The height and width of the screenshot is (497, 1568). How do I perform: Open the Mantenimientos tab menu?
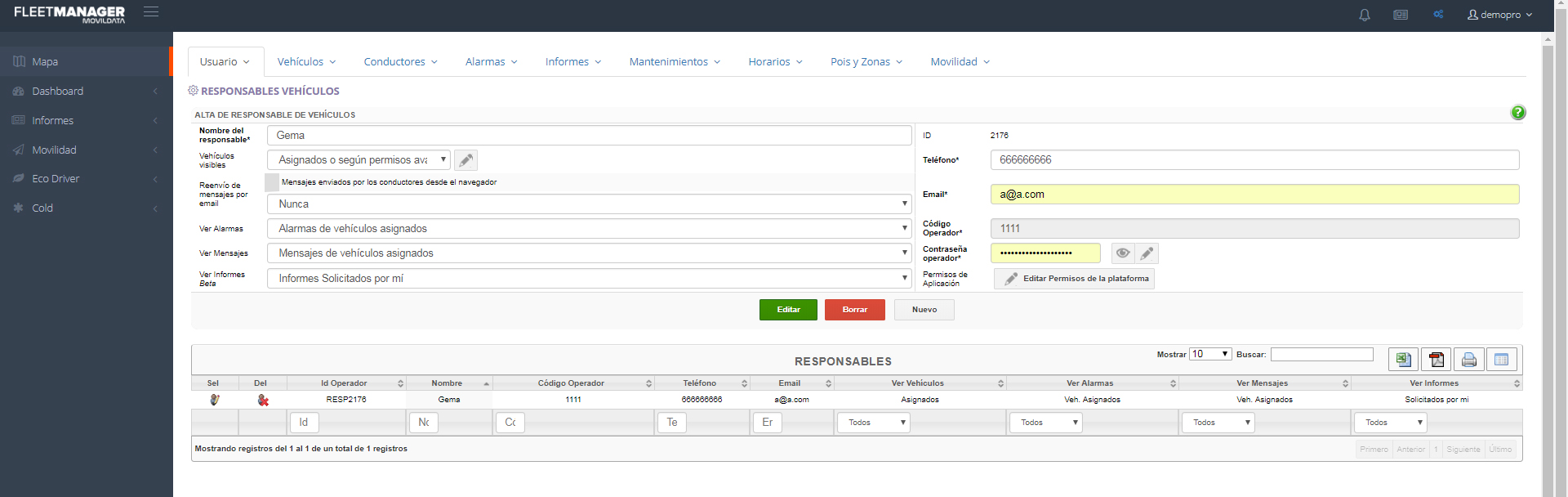tap(675, 62)
